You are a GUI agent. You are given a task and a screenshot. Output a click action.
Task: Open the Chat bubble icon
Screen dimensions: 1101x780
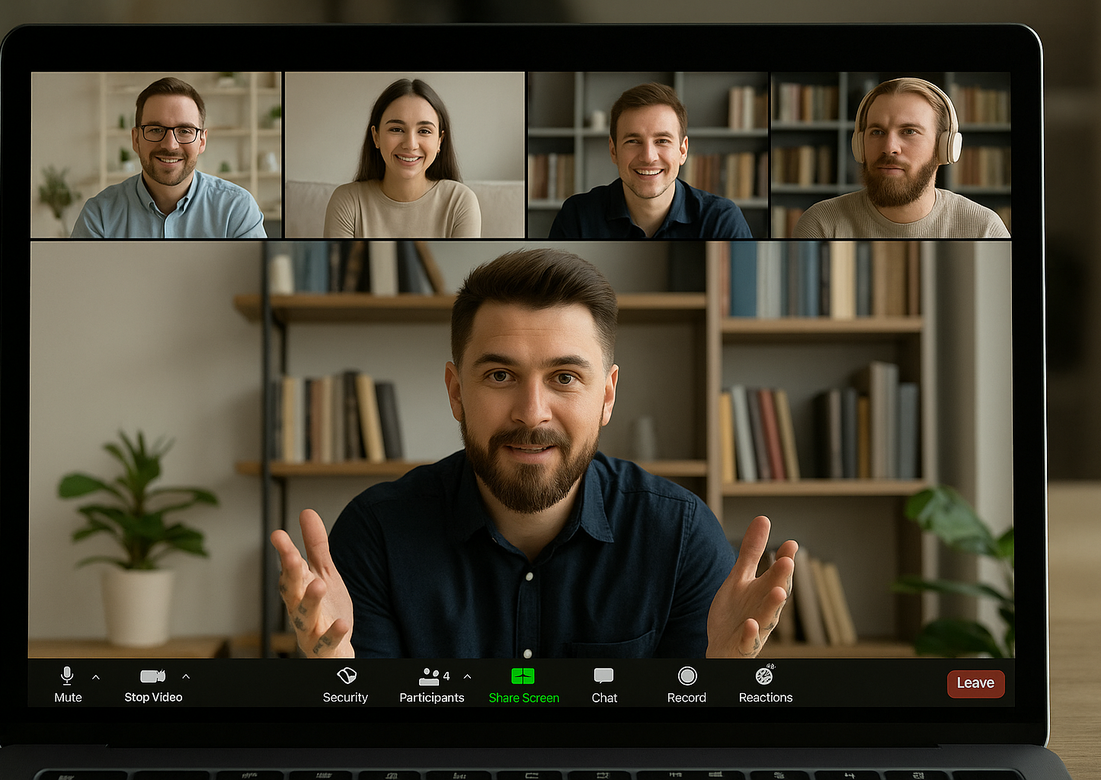tap(604, 675)
